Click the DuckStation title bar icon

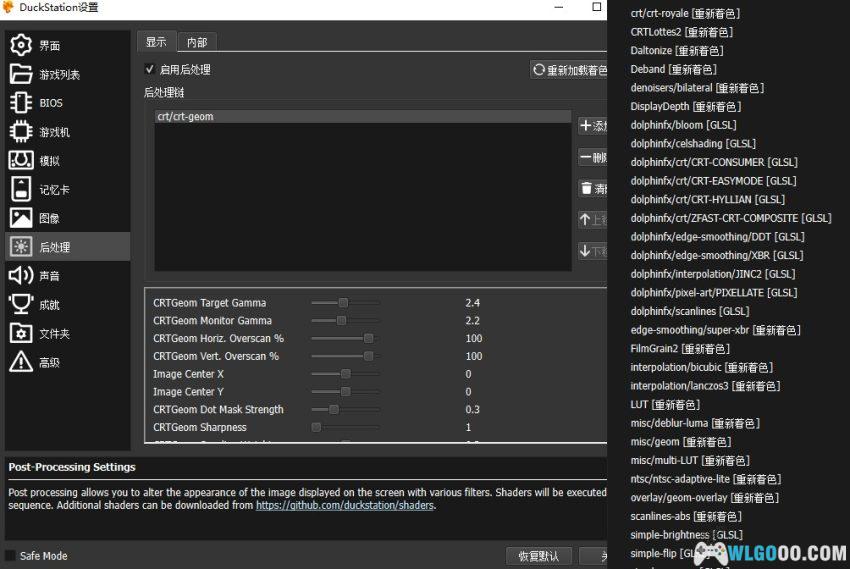click(x=8, y=7)
